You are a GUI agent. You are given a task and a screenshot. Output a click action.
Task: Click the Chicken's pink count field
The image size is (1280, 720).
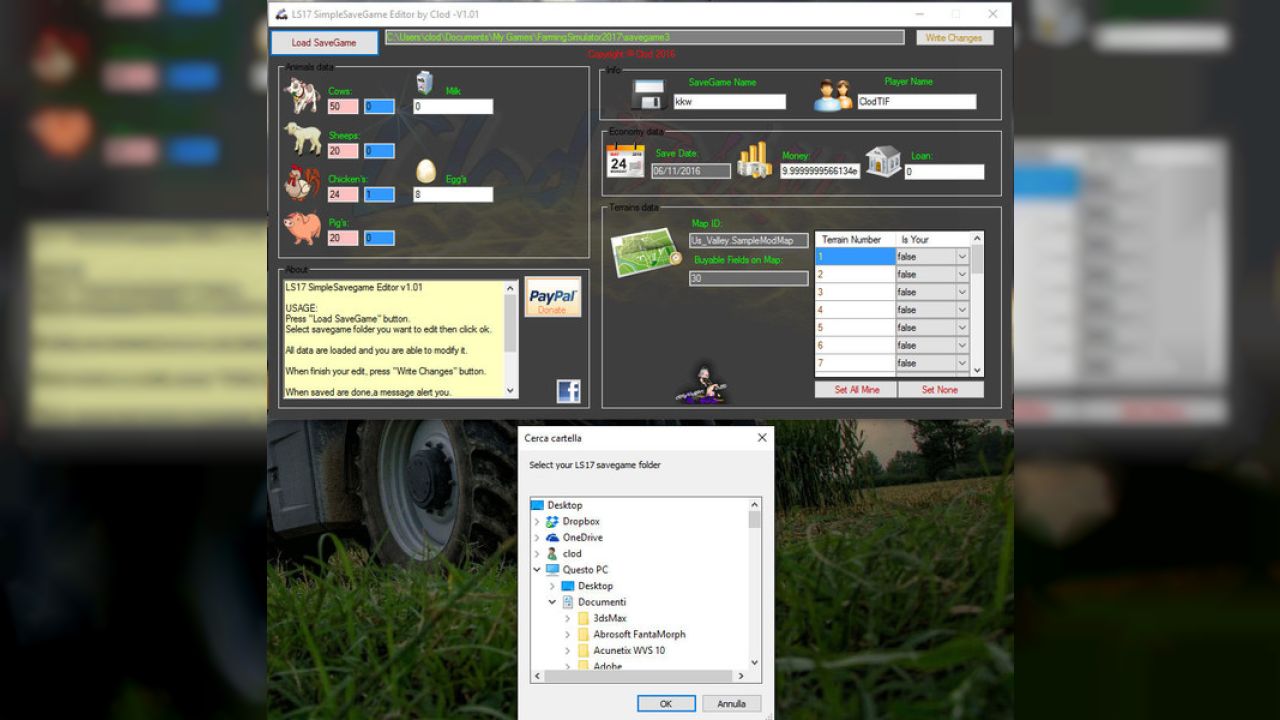[342, 195]
